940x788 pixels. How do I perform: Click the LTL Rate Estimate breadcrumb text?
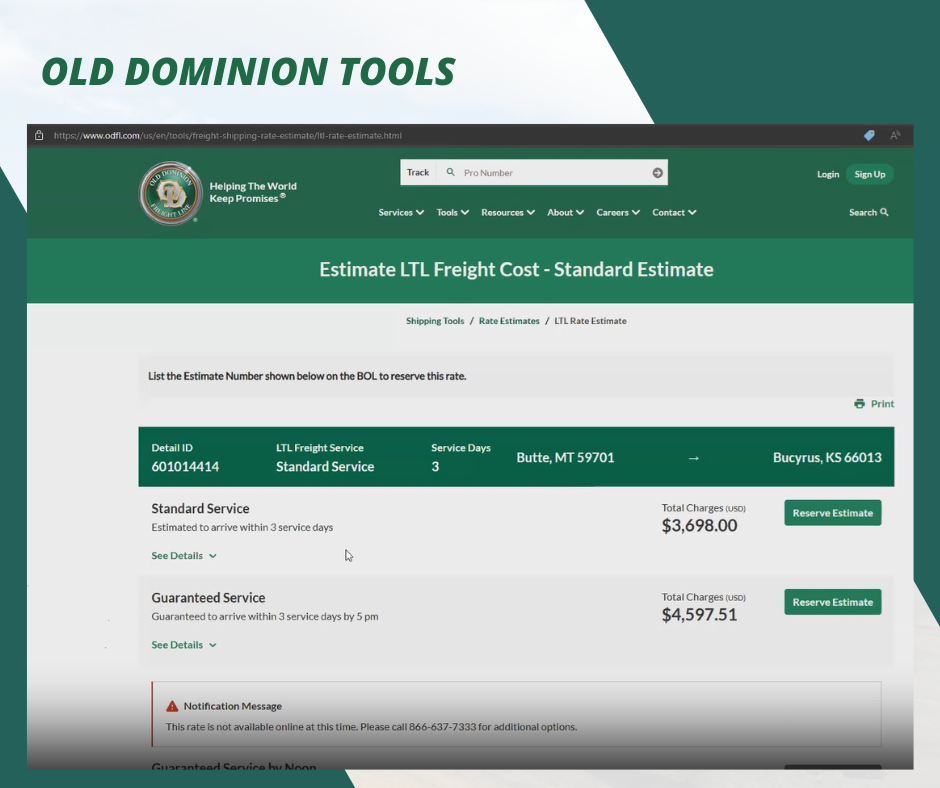tap(590, 321)
